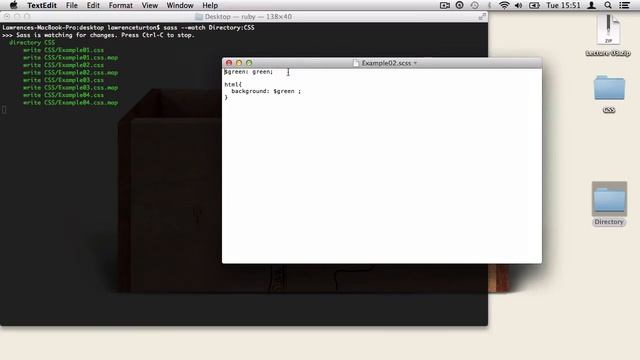Click the sass --watch command line
This screenshot has width=640, height=360.
tap(128, 27)
